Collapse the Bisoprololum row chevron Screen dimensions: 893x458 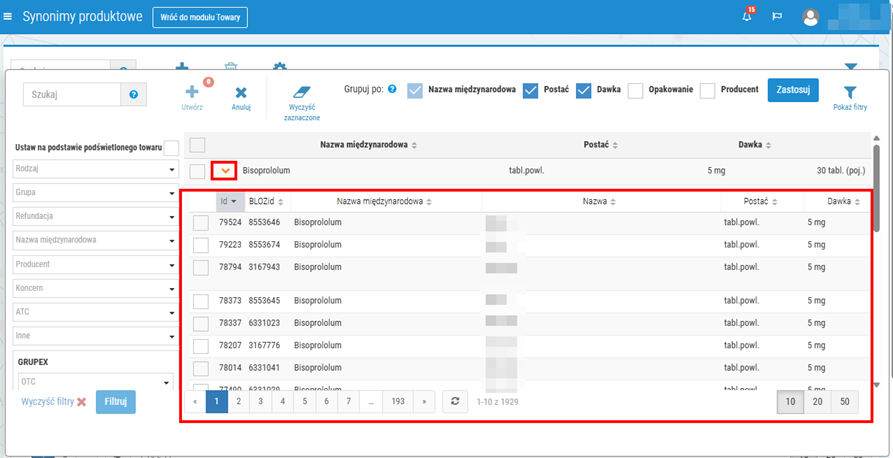[x=225, y=171]
